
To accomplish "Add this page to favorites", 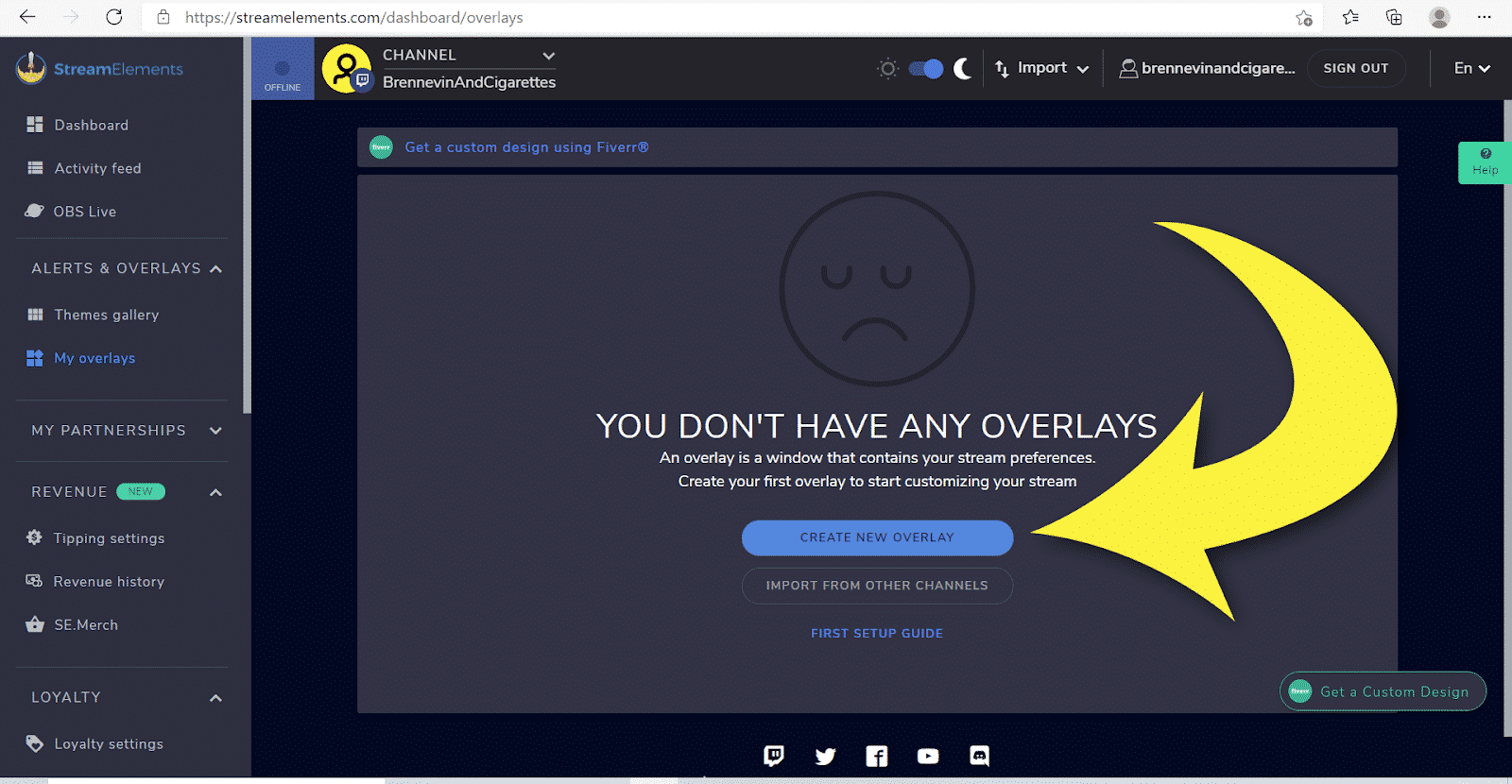I will (x=1304, y=17).
